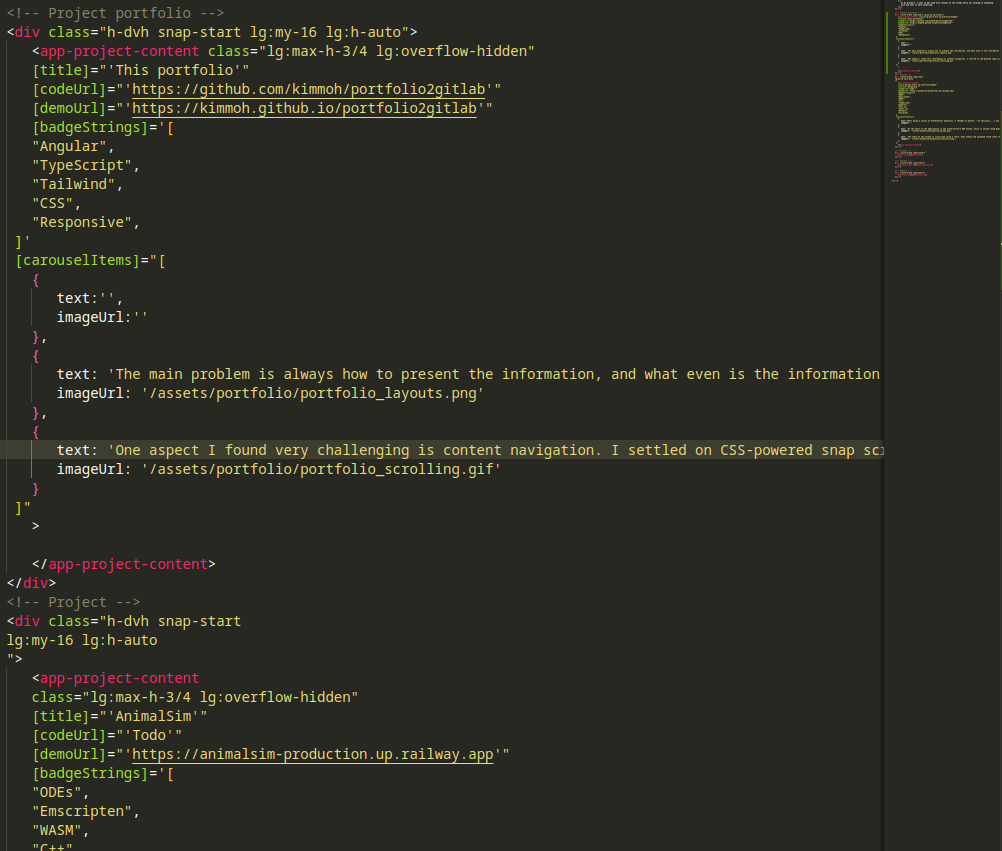Screen dimensions: 1002x851
Task: Place cursor on 'Project portfolio' comment
Action: 115,13
